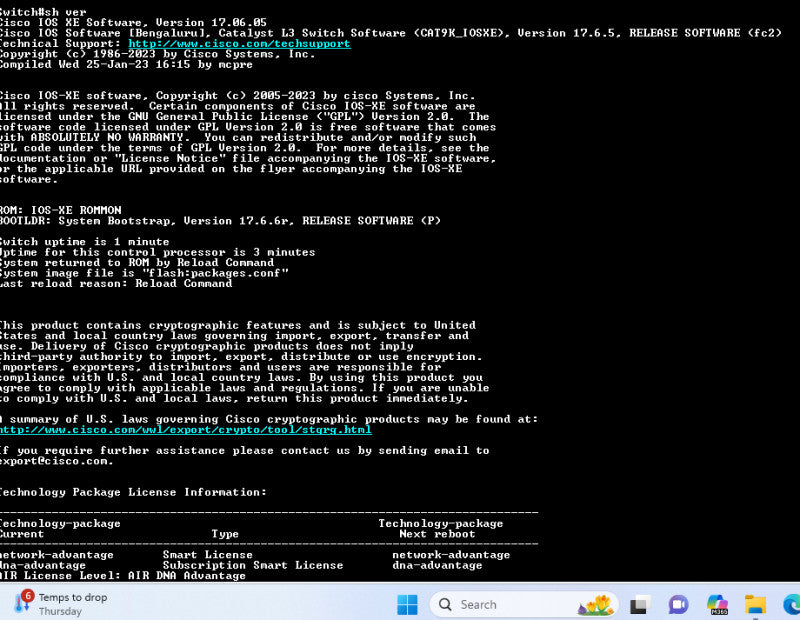Viewport: 800px width, 620px height.
Task: Click 'AIR License Level: AIR DNA Advantage'
Action: (122, 576)
